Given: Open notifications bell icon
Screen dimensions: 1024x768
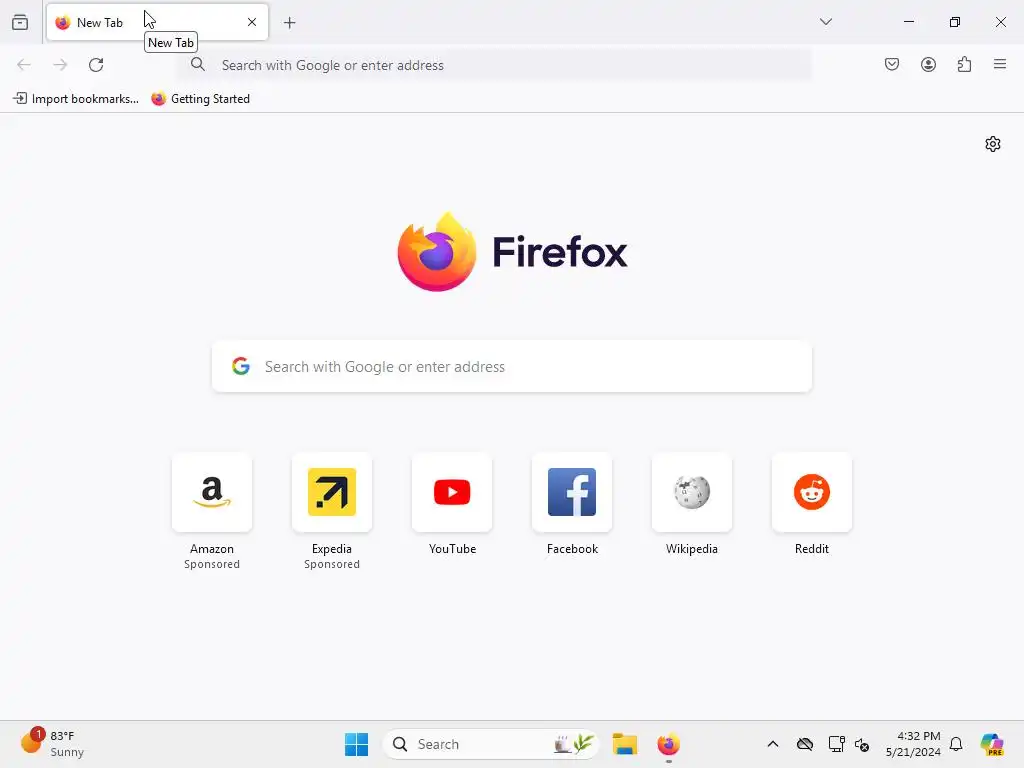Looking at the screenshot, I should point(956,744).
